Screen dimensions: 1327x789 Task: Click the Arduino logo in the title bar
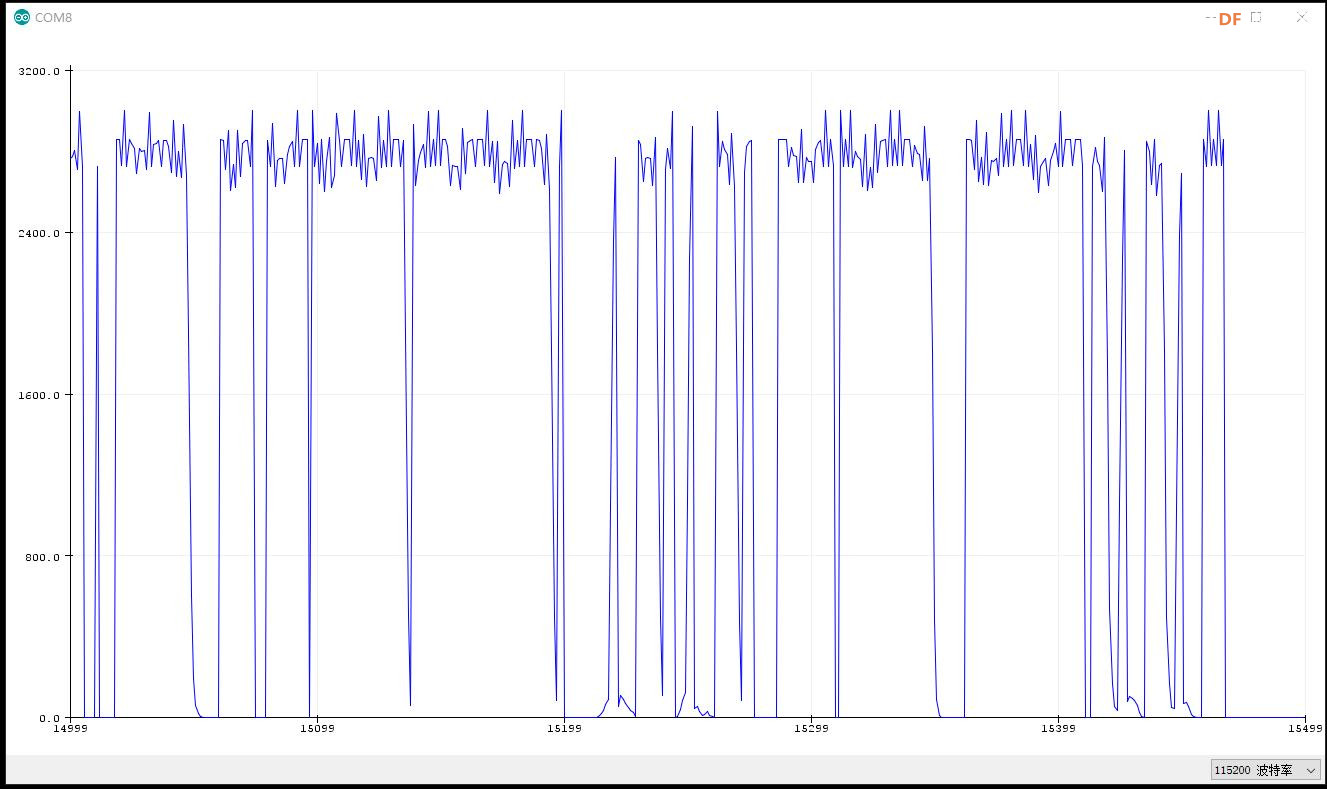click(x=22, y=17)
